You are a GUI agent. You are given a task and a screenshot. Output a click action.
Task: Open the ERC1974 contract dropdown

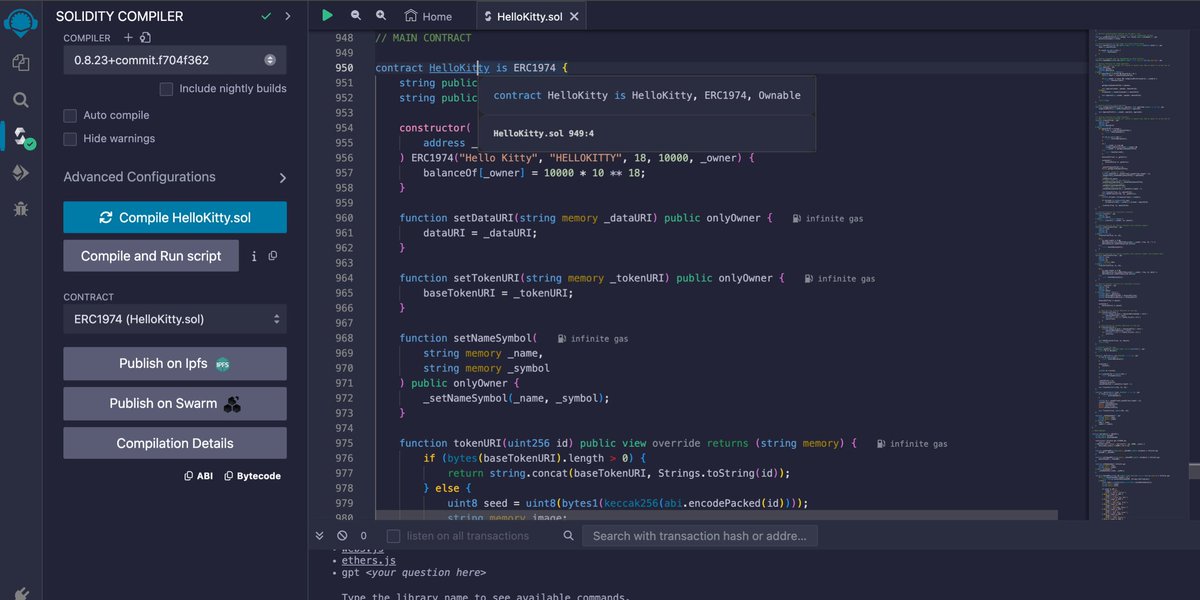tap(175, 320)
